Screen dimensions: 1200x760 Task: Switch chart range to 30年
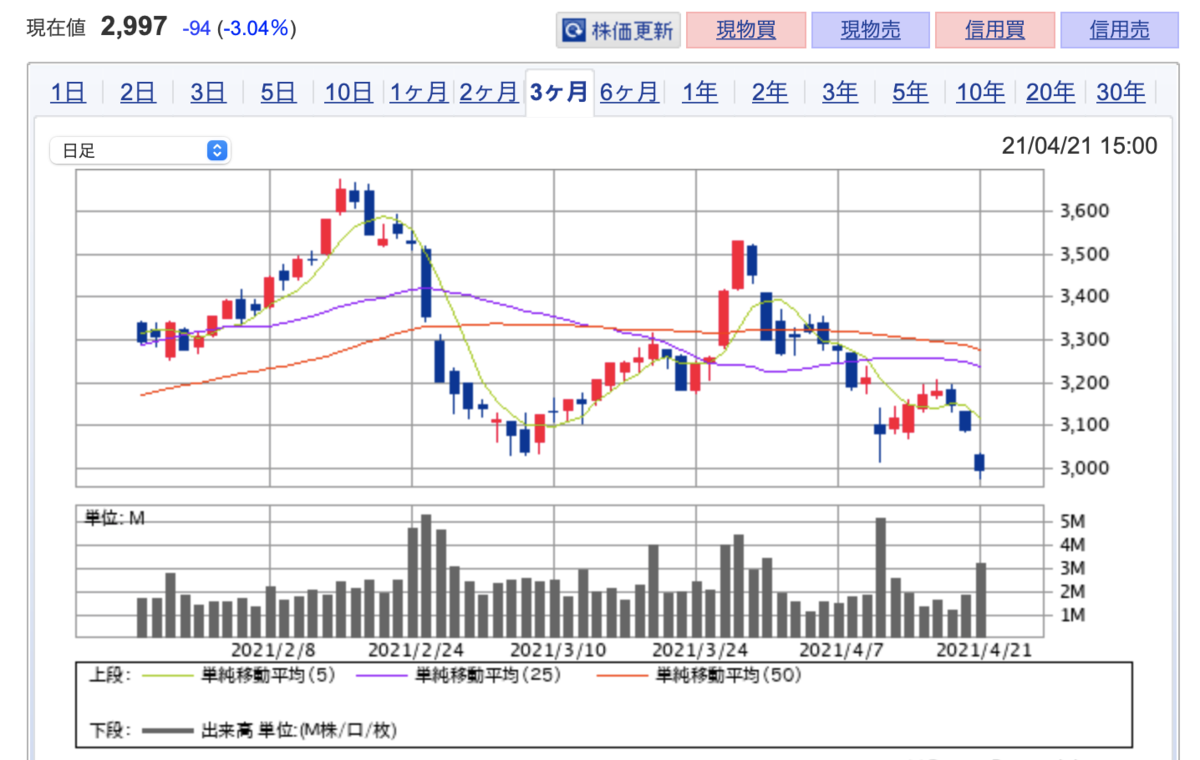[1120, 93]
